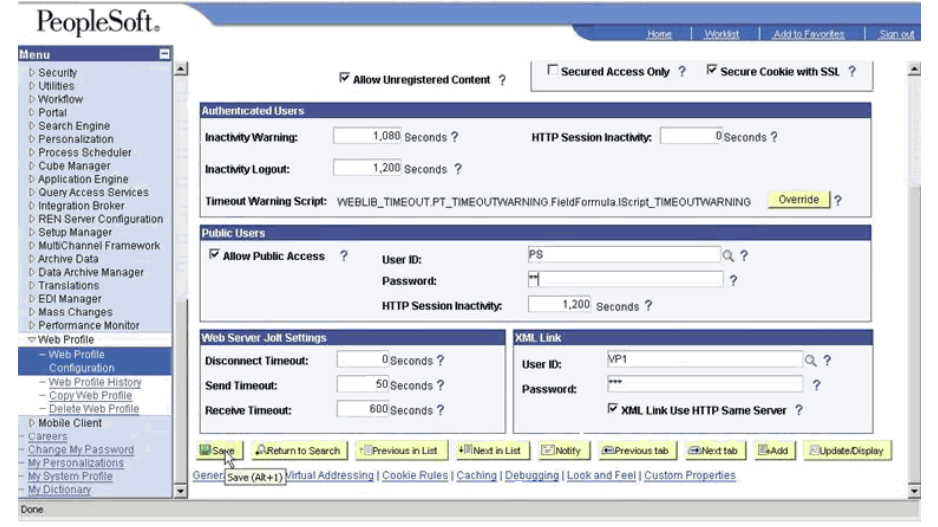Screen dimensions: 938x527
Task: Expand the Process Scheduler menu folder
Action: click(x=32, y=152)
